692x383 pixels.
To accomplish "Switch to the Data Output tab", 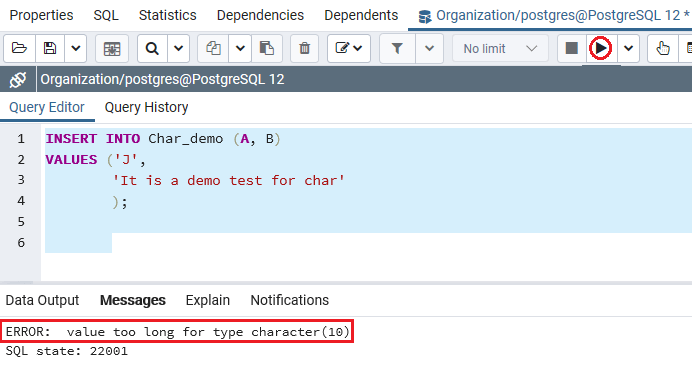I will 42,300.
